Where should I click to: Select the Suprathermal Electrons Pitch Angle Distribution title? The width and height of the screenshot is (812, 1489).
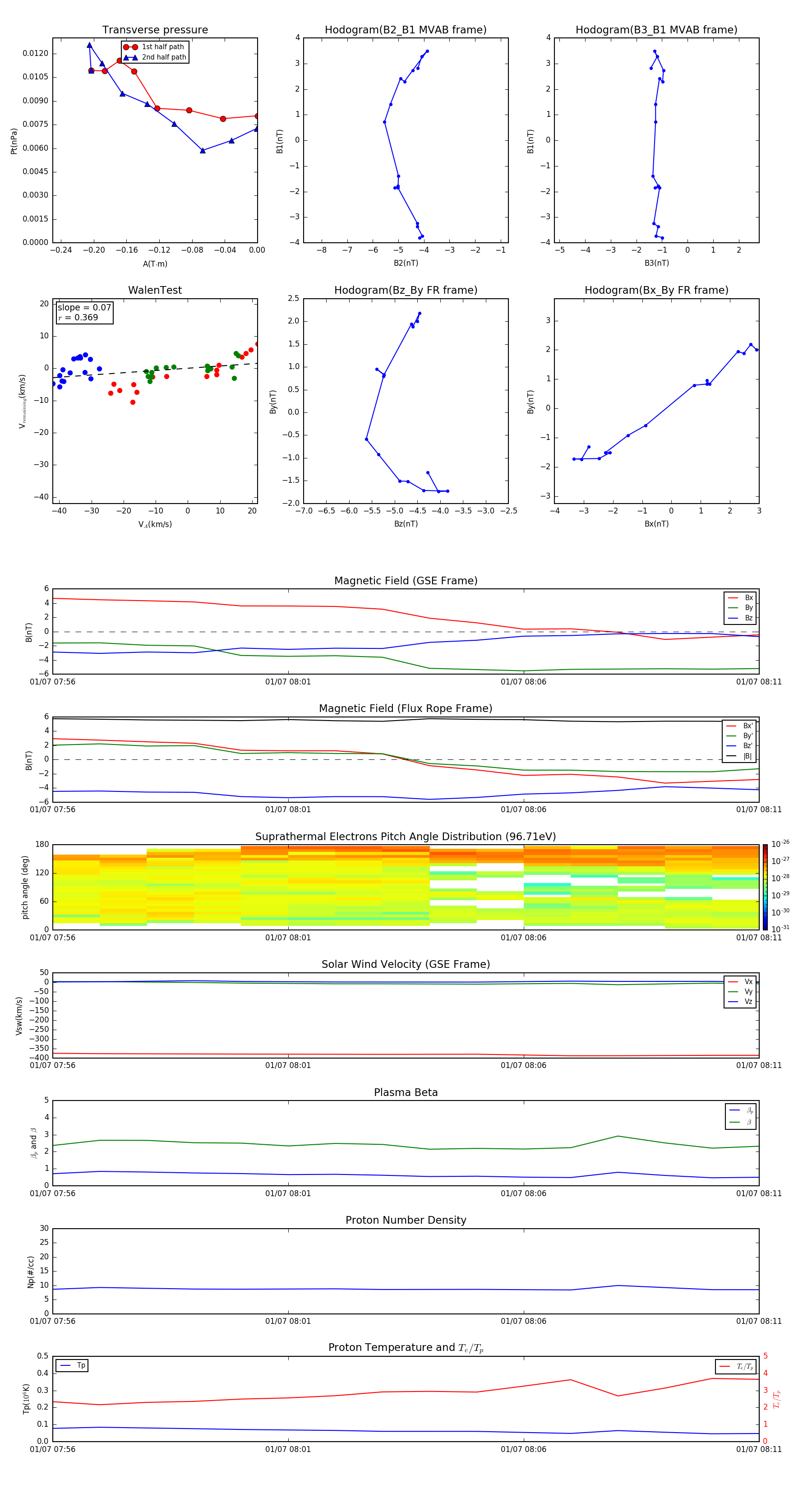click(x=406, y=837)
